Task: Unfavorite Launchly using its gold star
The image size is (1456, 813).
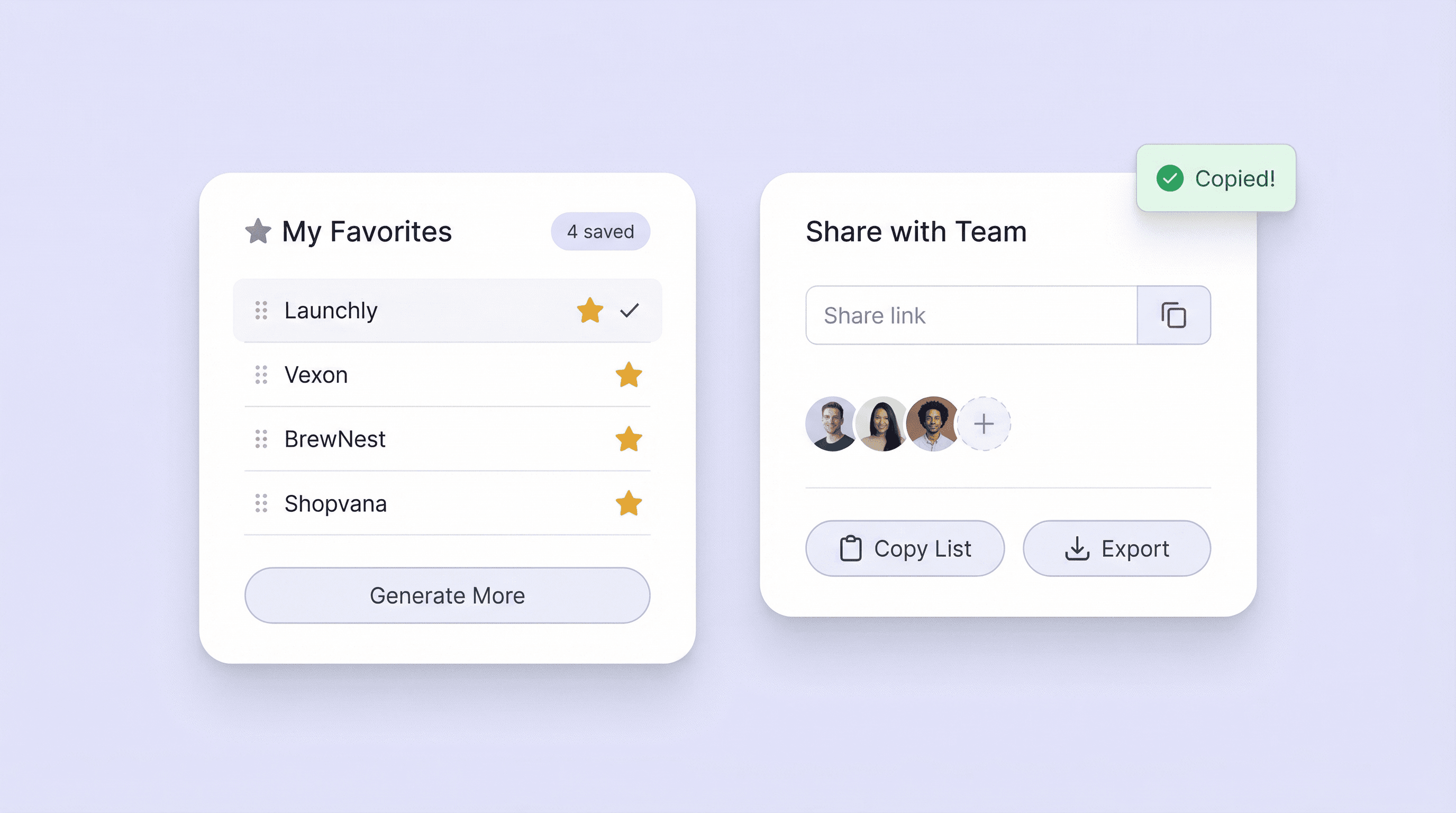Action: (x=590, y=310)
